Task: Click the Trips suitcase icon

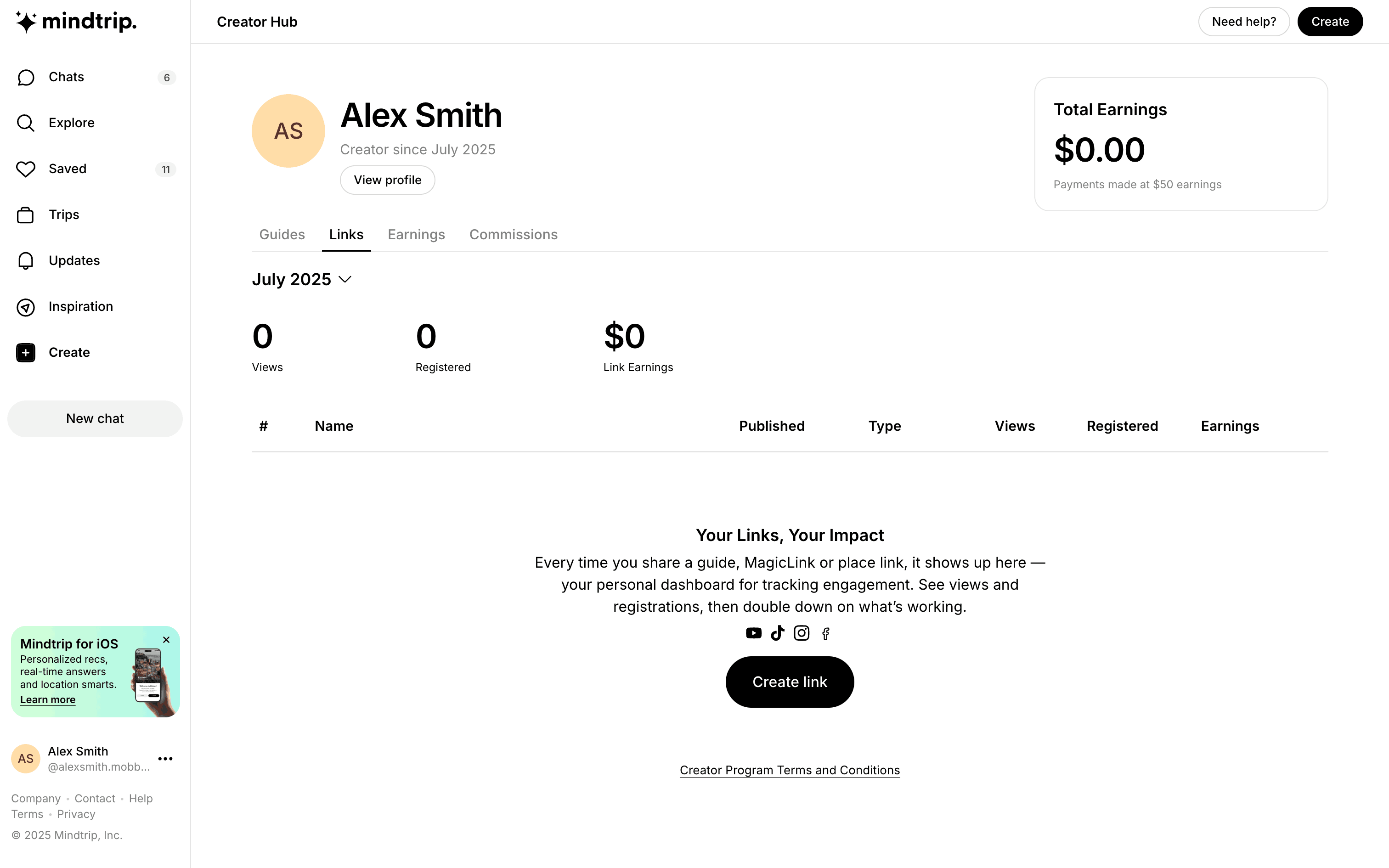Action: 26,215
